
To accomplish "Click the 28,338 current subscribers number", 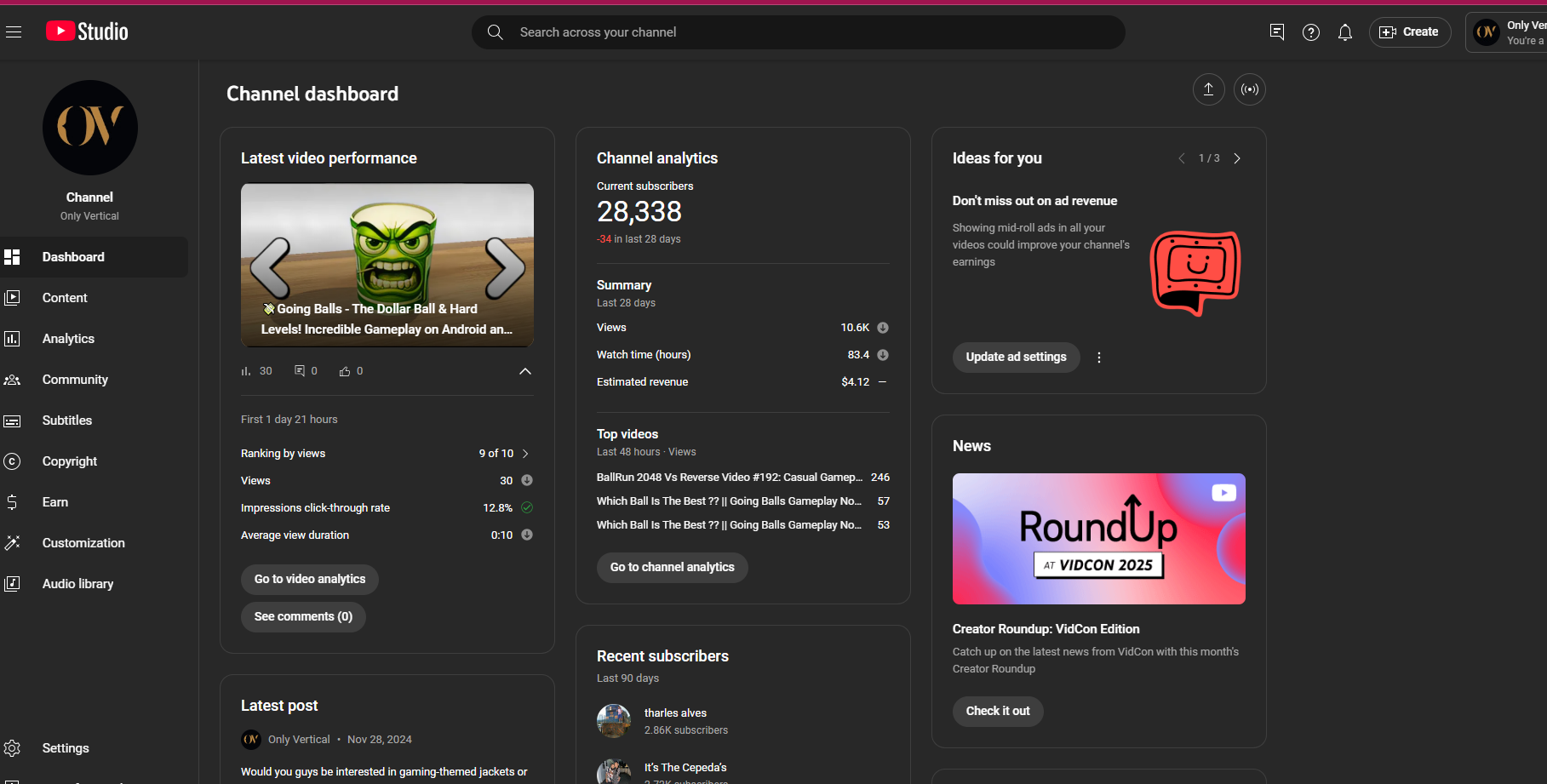I will 639,211.
